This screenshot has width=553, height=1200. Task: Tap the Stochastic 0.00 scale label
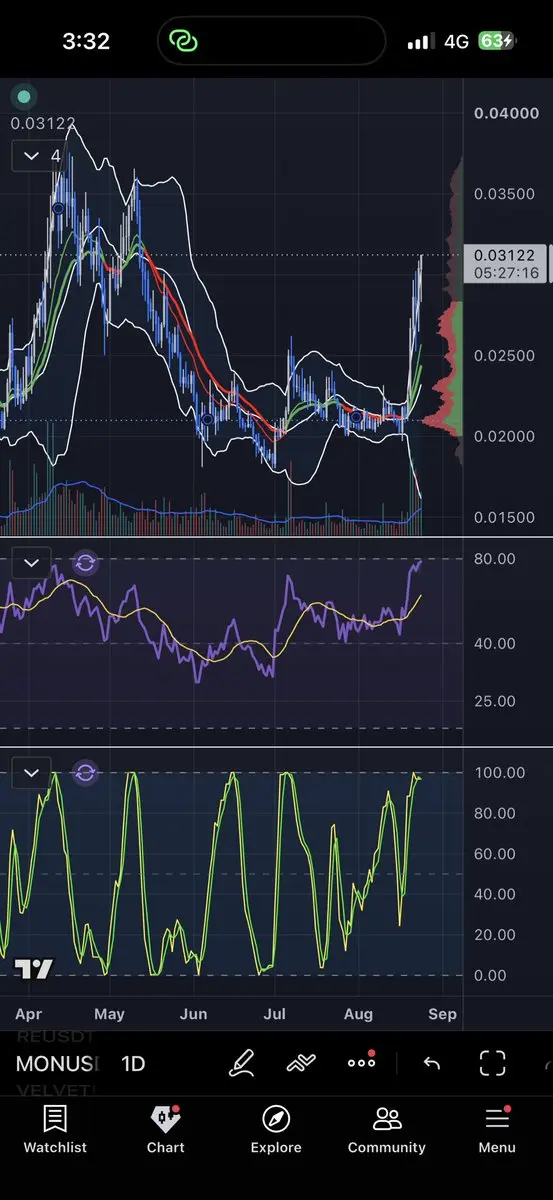tap(490, 975)
